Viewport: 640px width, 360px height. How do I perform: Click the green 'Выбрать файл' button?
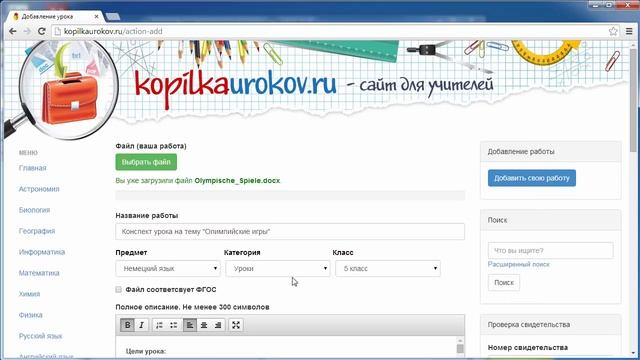[x=146, y=162]
